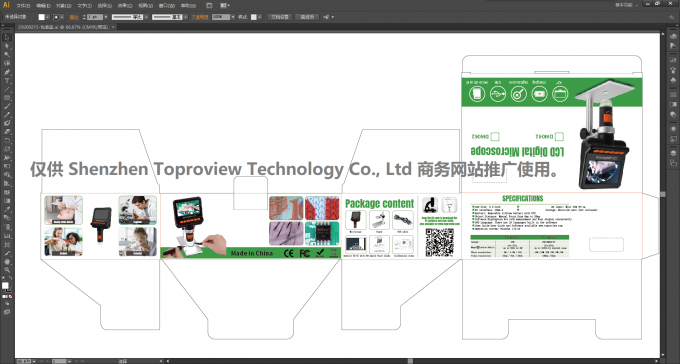Image resolution: width=680 pixels, height=364 pixels.
Task: Open the brush definition dropdown (基本)
Action: pyautogui.click(x=186, y=17)
